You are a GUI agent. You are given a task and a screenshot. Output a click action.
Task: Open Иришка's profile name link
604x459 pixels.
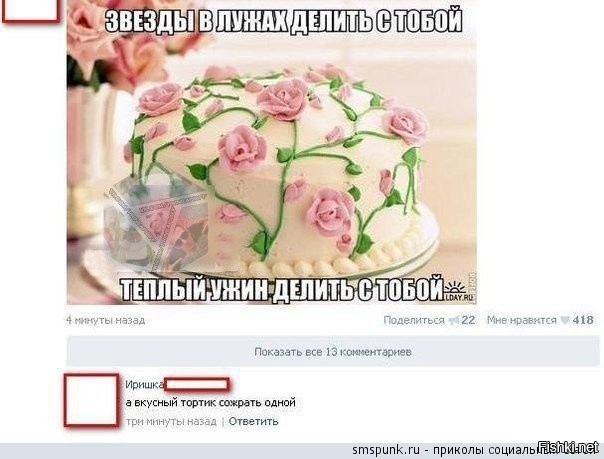click(144, 384)
